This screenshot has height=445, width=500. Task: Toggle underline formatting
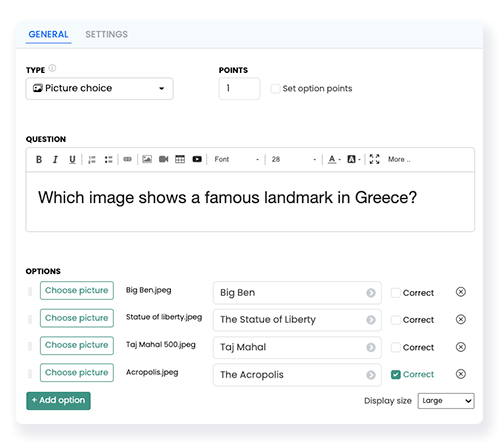click(72, 160)
